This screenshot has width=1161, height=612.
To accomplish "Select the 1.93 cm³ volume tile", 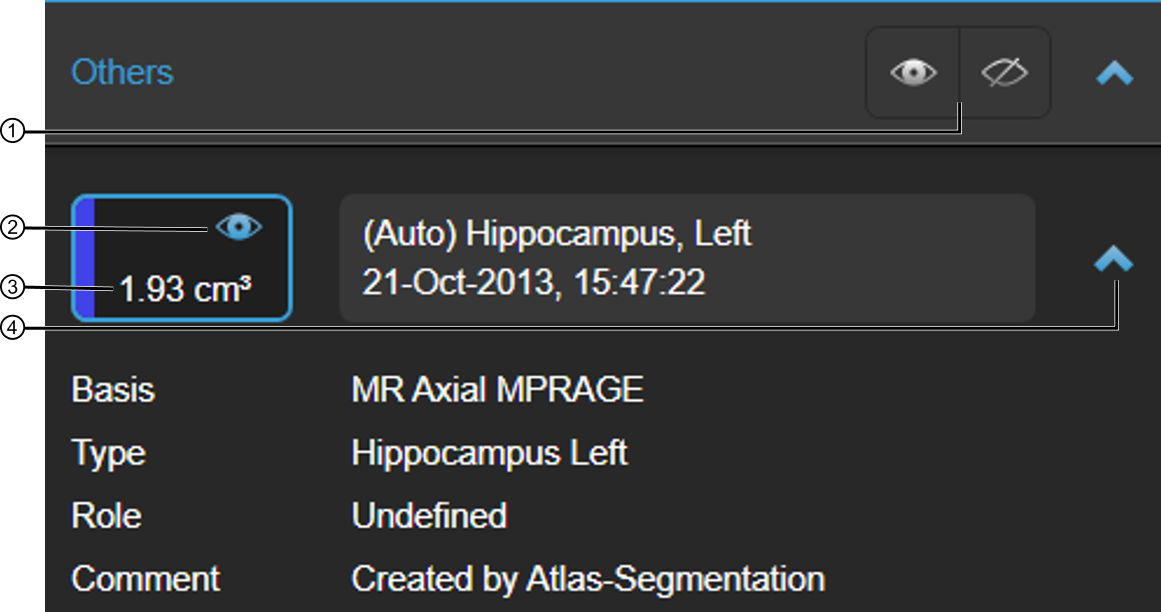I will 182,258.
